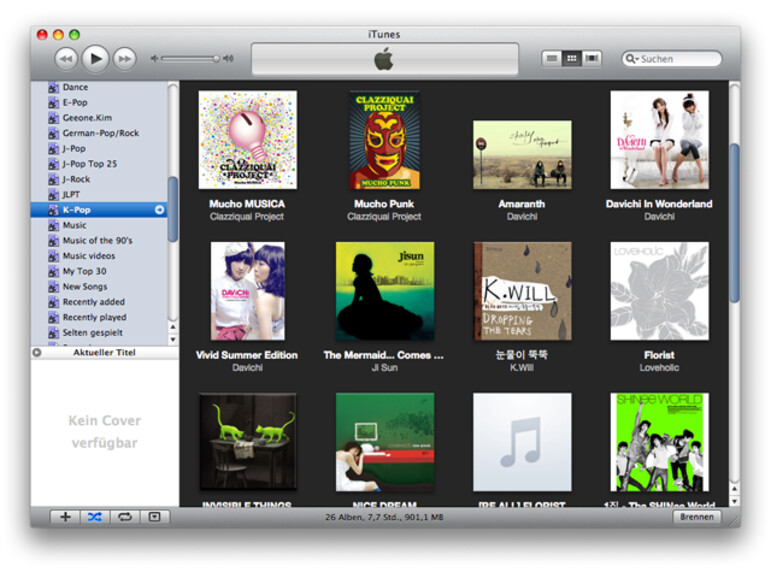
Task: Click the Apple logo status display
Action: [x=385, y=59]
